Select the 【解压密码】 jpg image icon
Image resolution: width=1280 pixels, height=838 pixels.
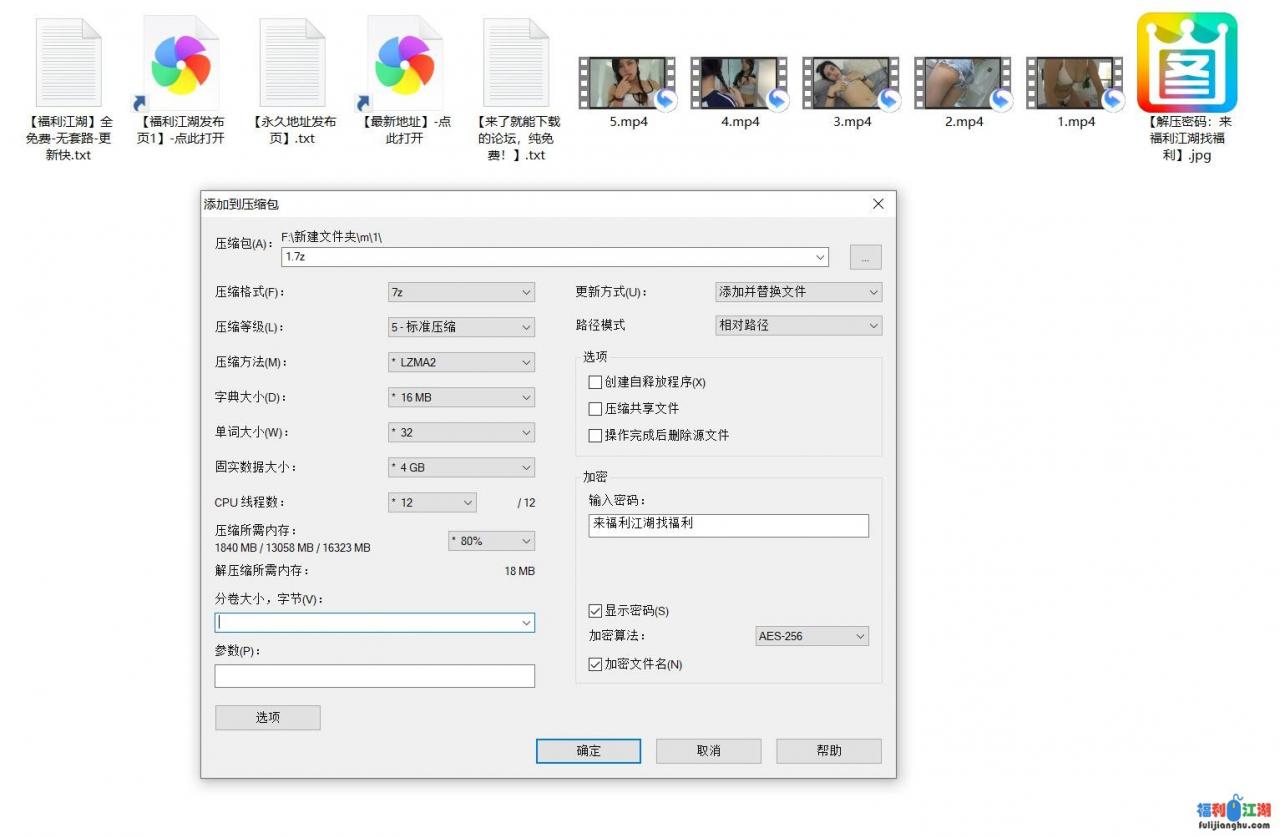point(1187,63)
